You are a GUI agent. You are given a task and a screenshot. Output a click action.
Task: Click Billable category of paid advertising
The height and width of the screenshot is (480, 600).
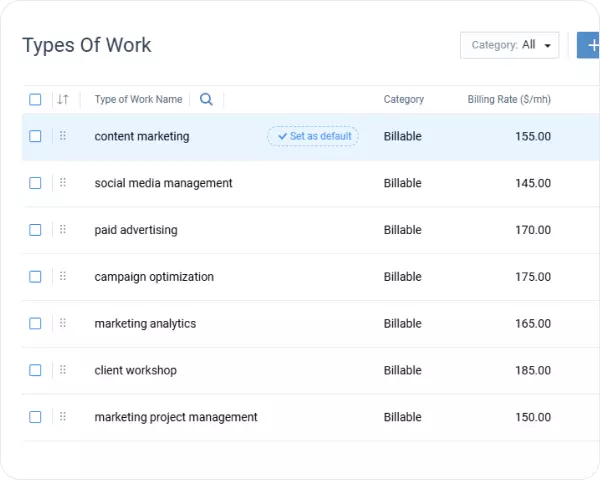(x=403, y=230)
